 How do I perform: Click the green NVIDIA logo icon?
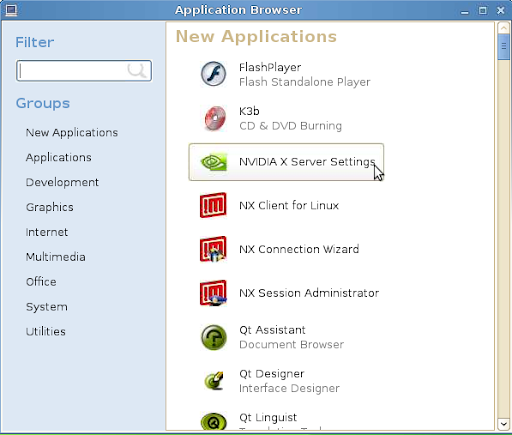pos(214,162)
